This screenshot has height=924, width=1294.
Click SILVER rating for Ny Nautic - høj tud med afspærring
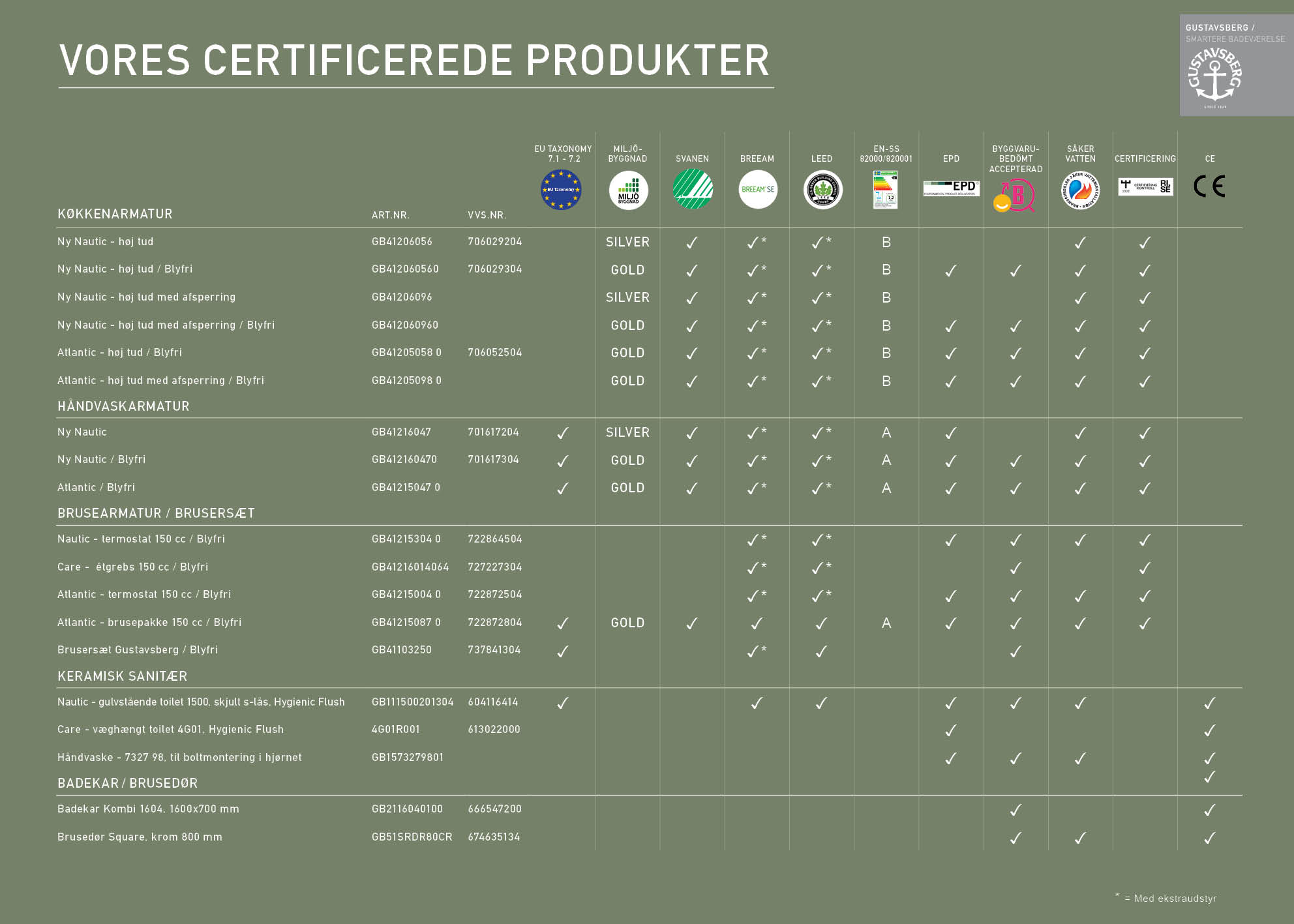pyautogui.click(x=627, y=297)
